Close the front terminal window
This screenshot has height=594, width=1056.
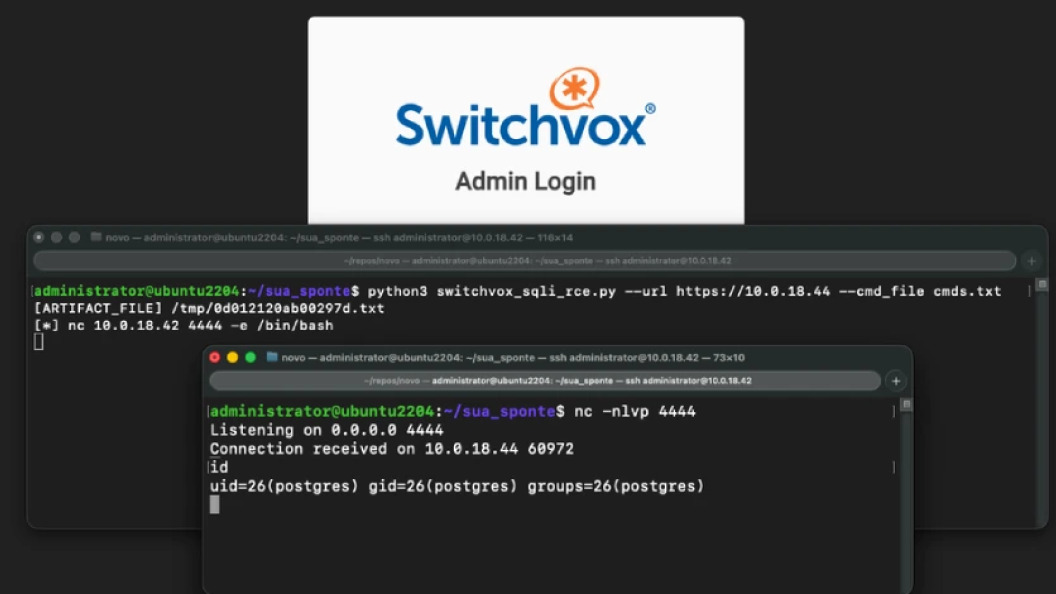(214, 358)
